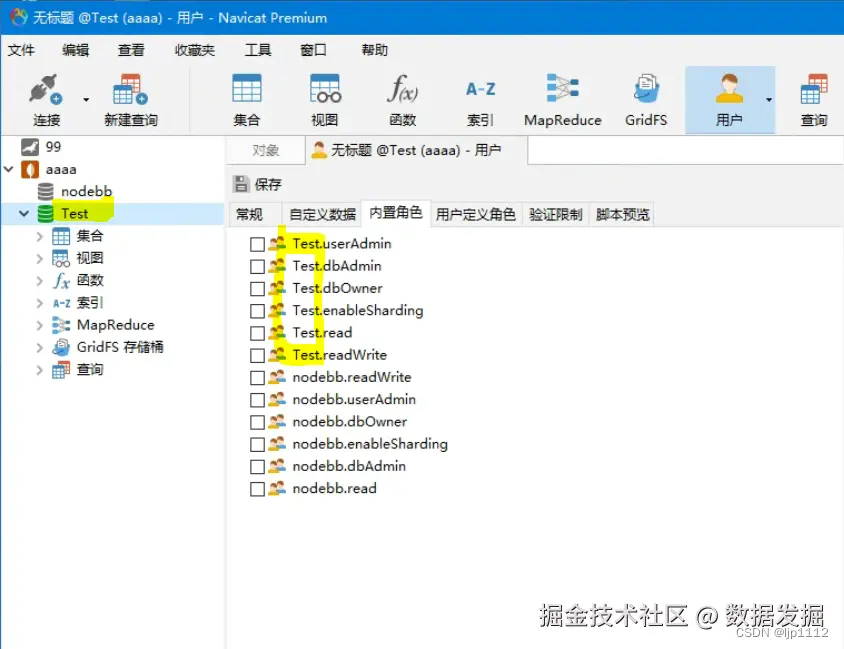Click the 保存 (Save) floppy disk icon
The width and height of the screenshot is (844, 649).
coord(241,184)
